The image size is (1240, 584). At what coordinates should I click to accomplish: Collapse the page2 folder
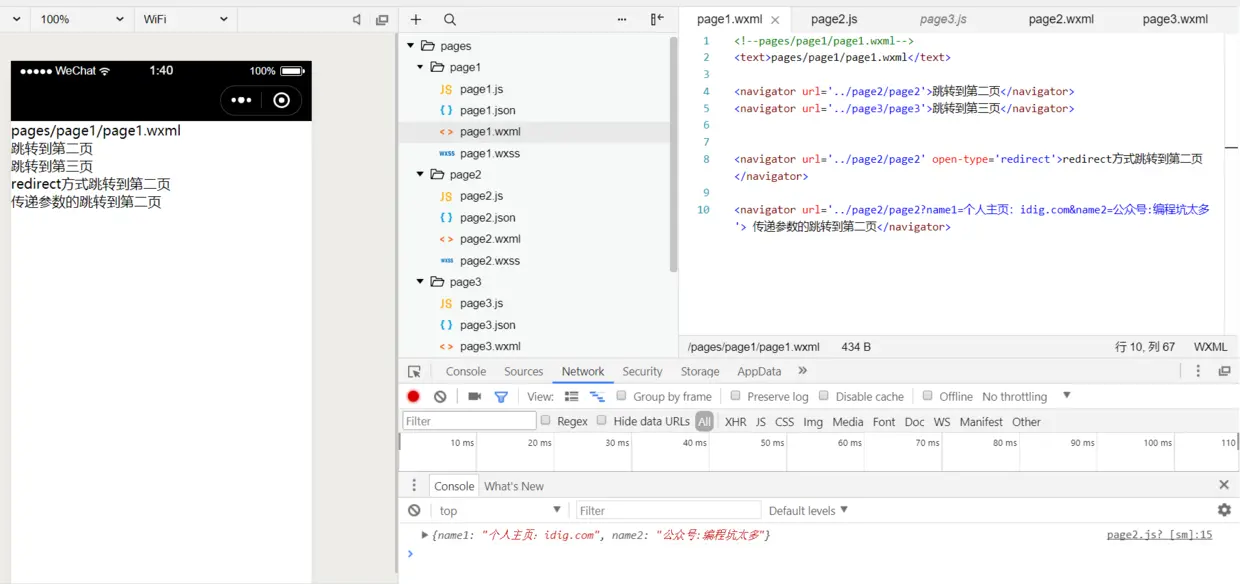(x=420, y=174)
